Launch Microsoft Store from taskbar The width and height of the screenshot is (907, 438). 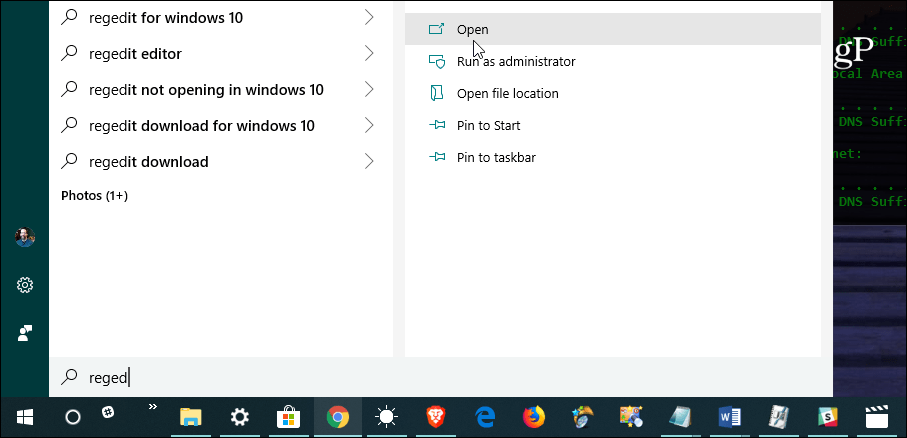pos(288,417)
